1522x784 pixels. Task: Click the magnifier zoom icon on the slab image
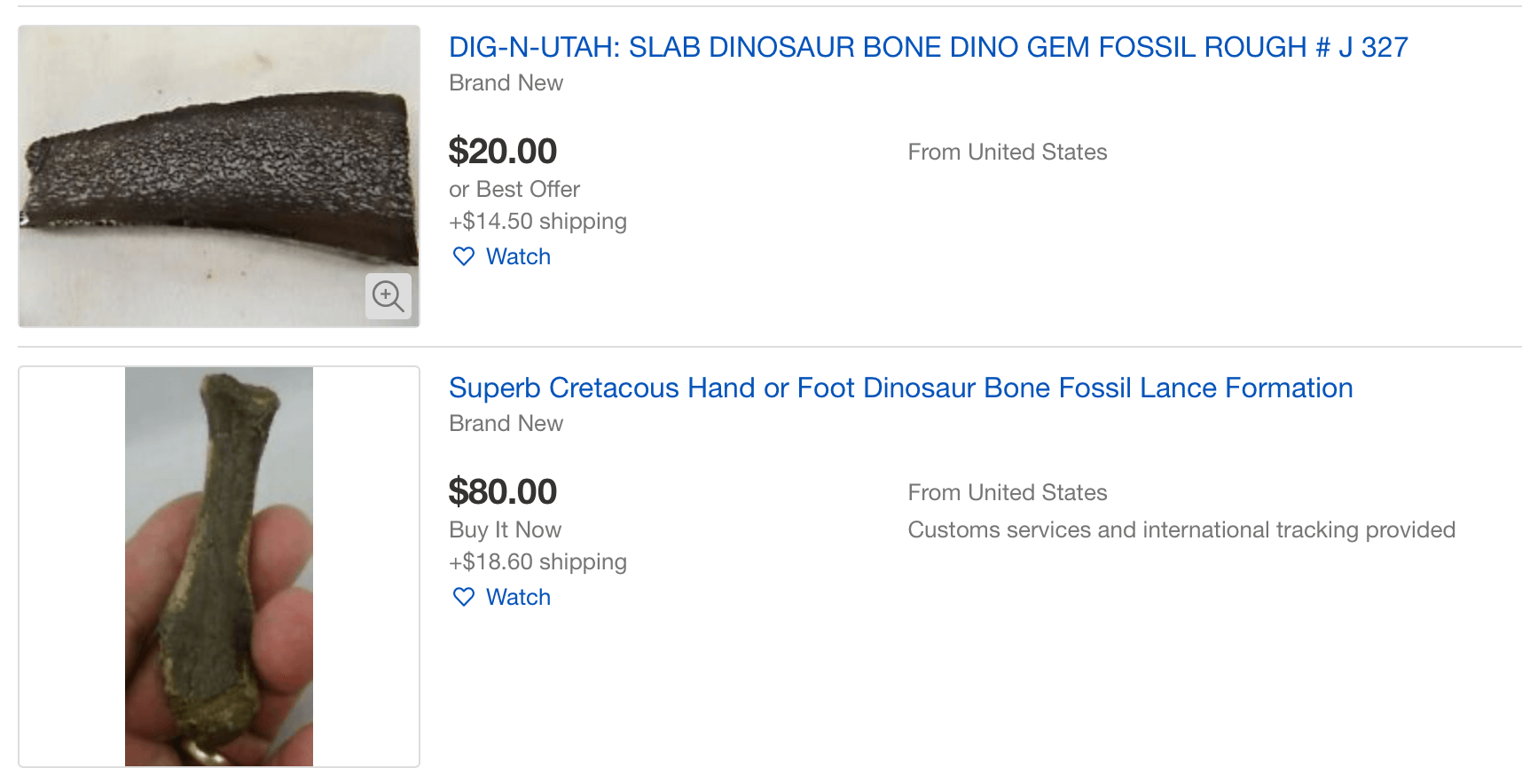tap(388, 296)
